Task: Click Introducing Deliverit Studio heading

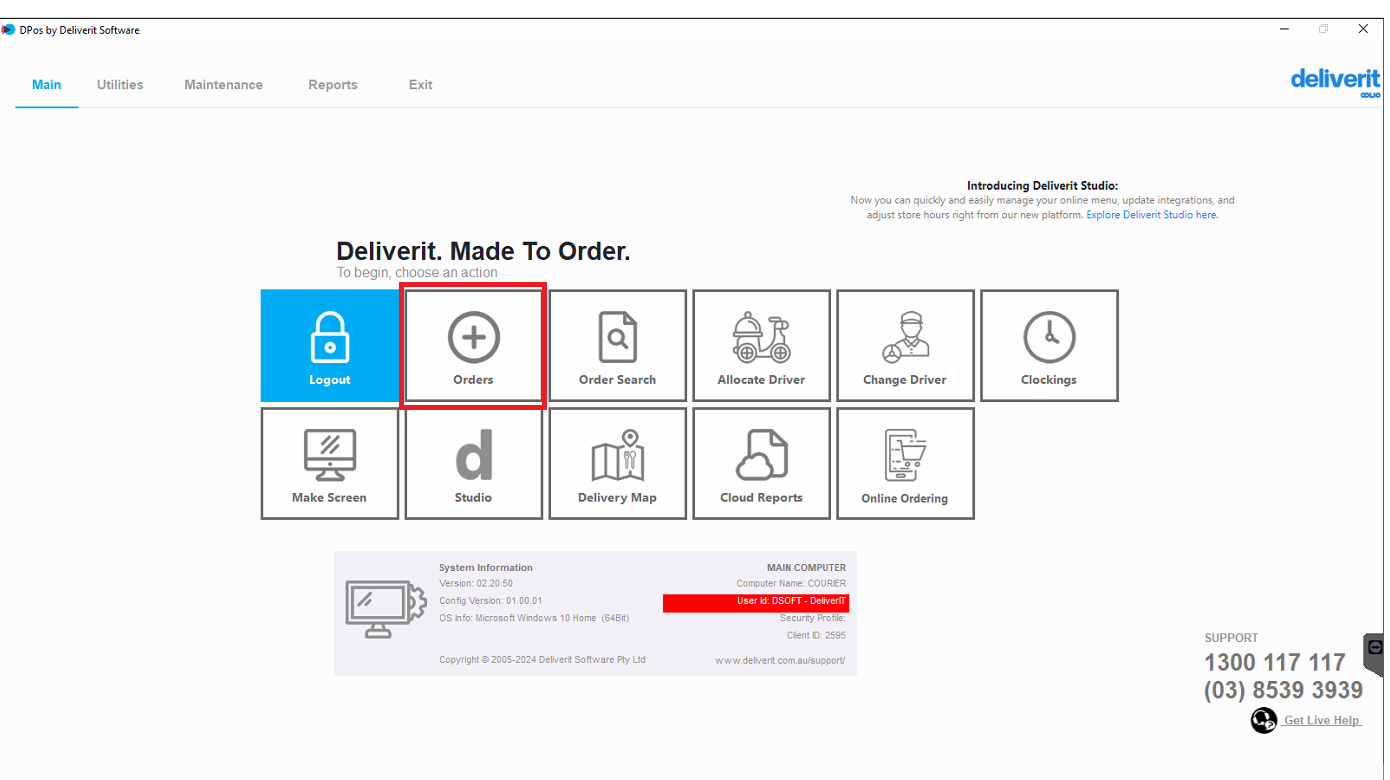Action: tap(1042, 186)
